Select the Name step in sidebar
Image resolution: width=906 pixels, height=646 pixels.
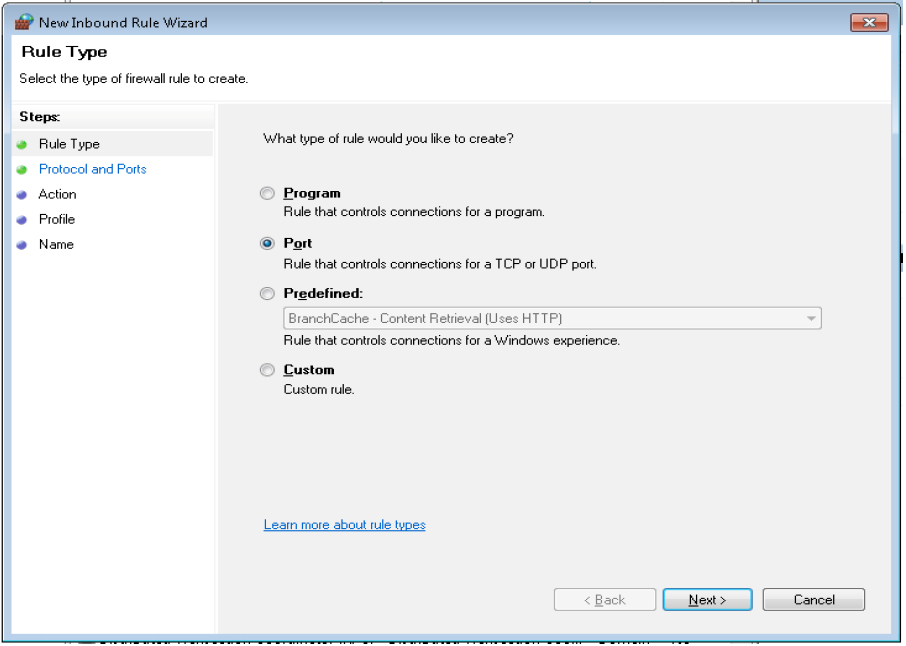(x=56, y=244)
